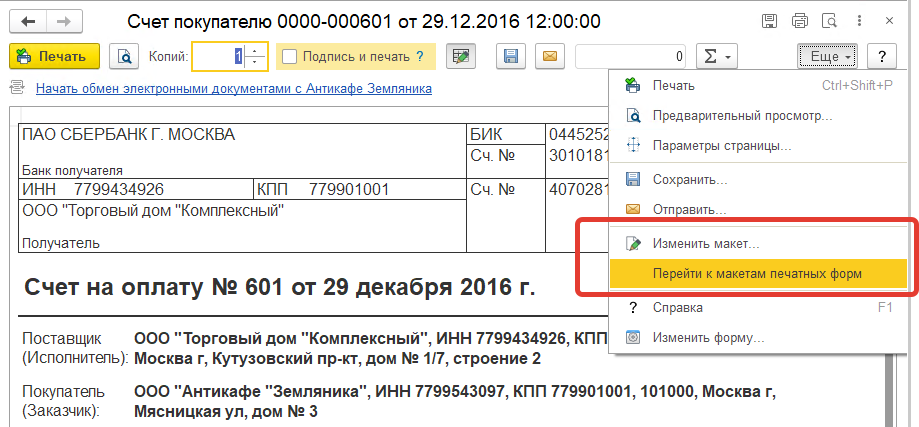
Task: Select Справка menu item
Action: point(758,308)
